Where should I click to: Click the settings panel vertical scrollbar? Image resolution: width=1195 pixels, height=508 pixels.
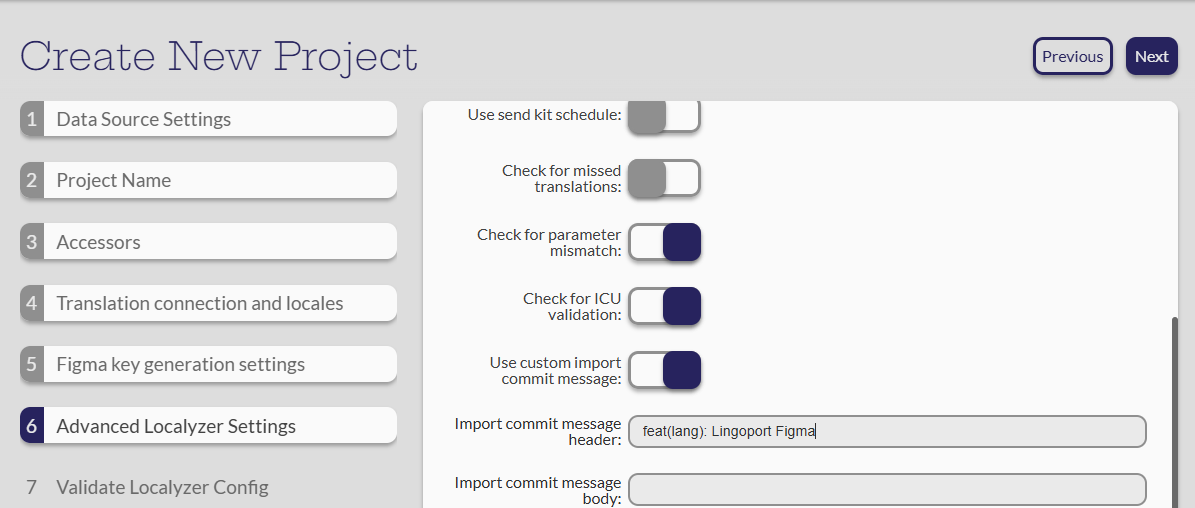click(x=1174, y=410)
